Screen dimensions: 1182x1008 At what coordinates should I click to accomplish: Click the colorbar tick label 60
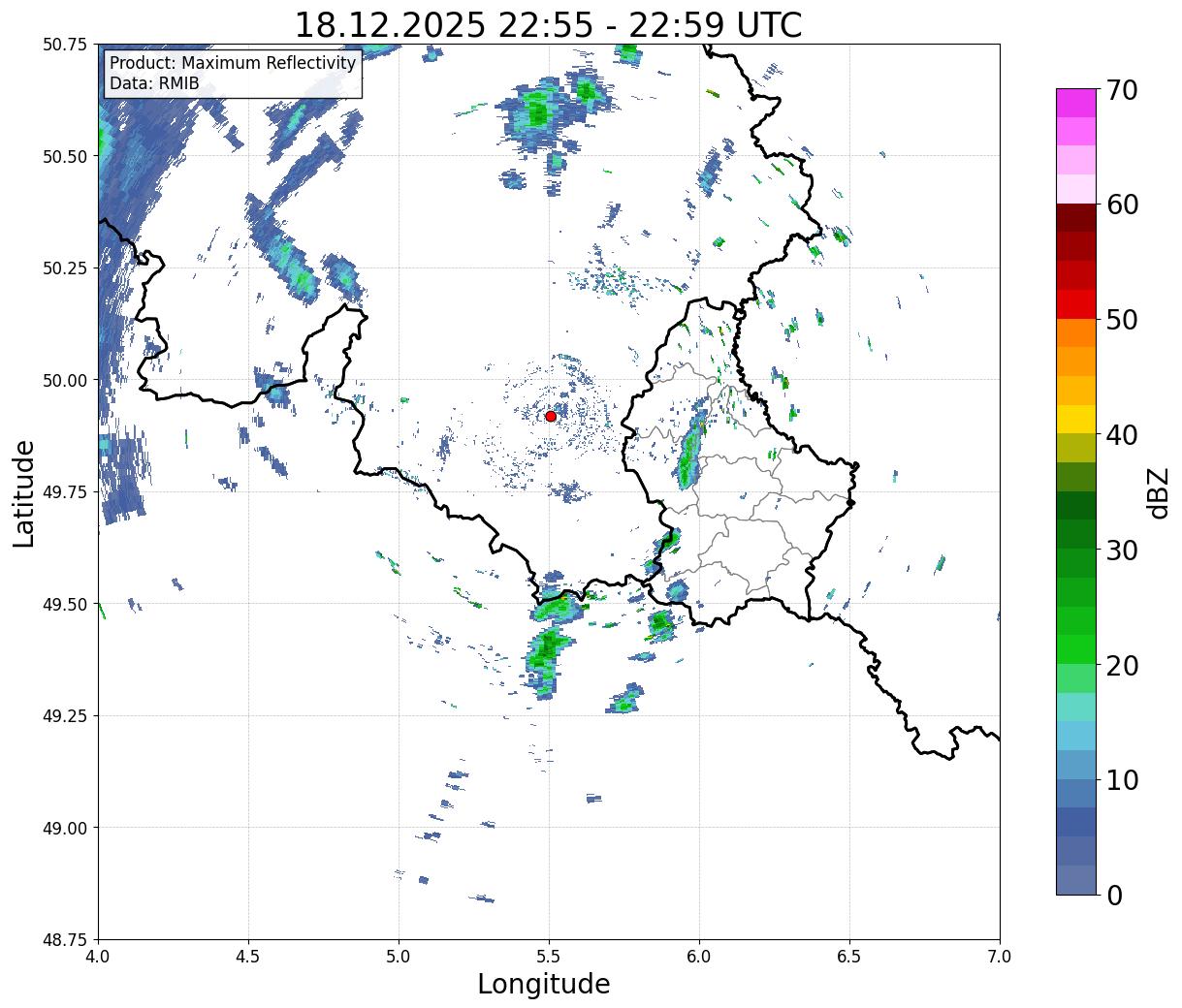[1122, 205]
